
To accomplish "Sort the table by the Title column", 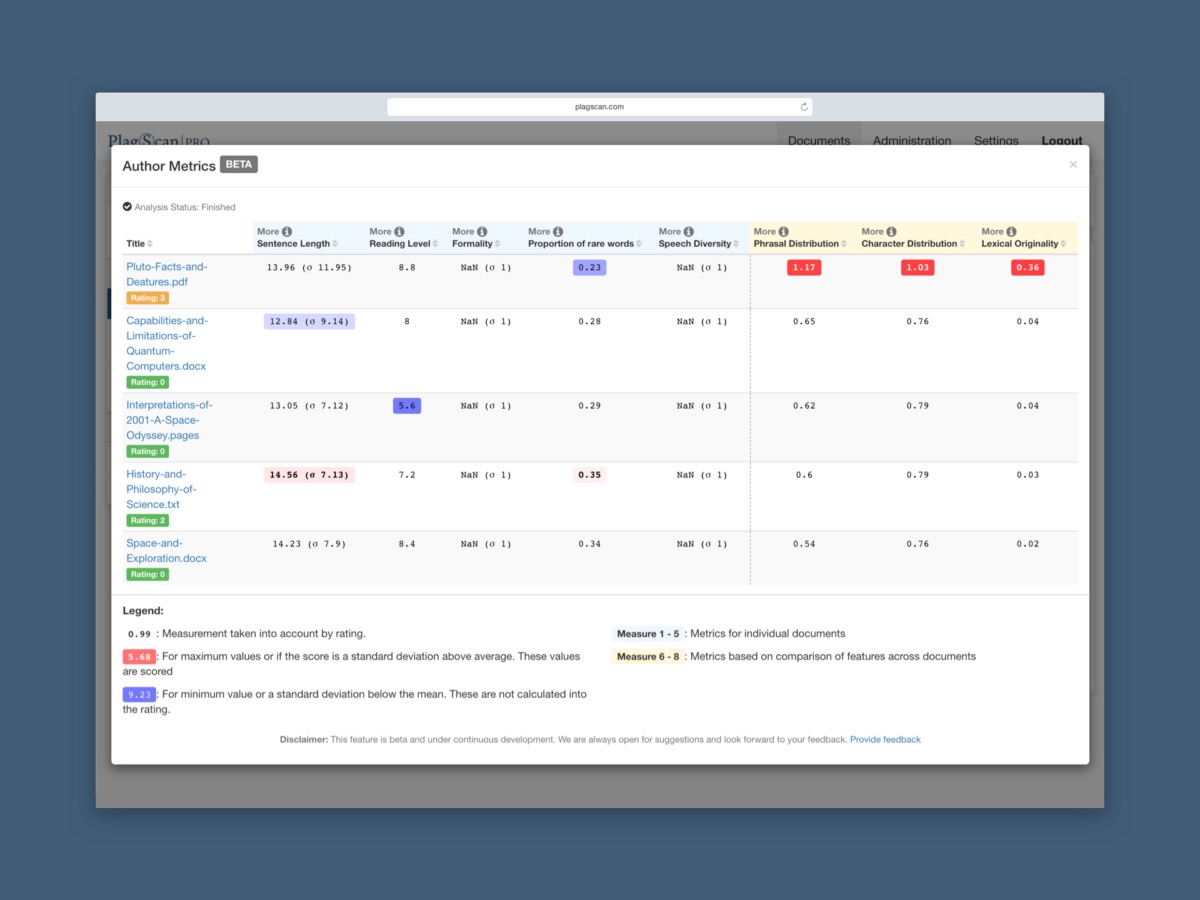I will (150, 245).
